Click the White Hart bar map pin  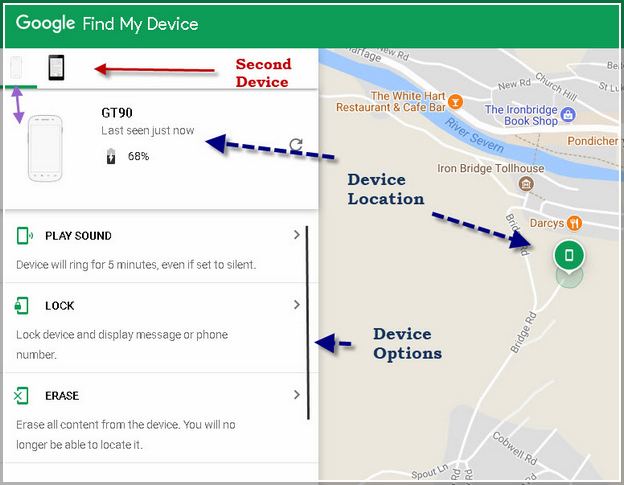pyautogui.click(x=455, y=102)
